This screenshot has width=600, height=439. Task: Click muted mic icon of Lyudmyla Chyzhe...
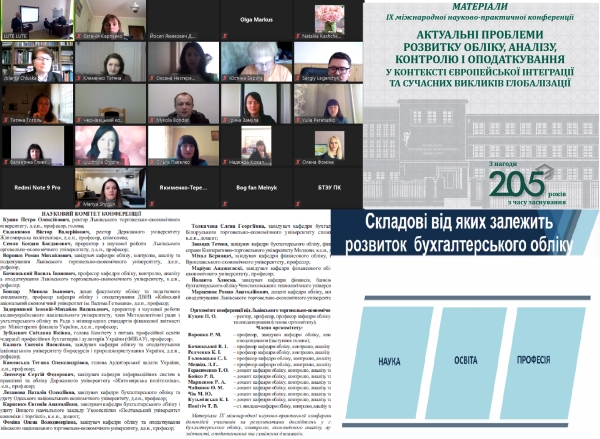point(79,162)
